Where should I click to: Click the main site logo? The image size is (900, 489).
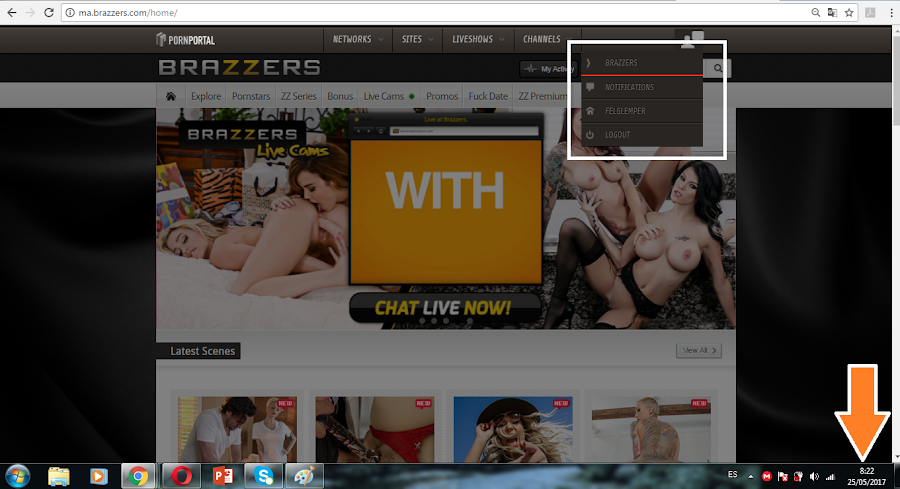239,68
